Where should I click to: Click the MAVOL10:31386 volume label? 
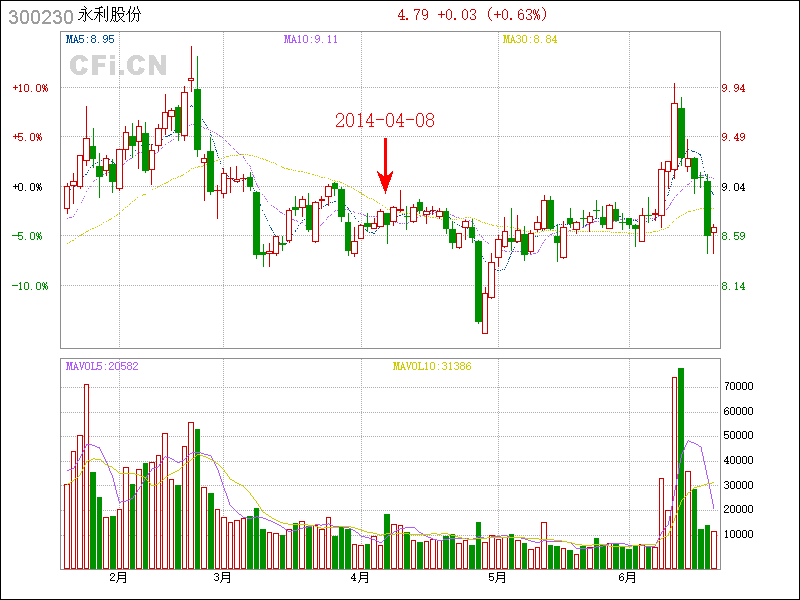431,366
